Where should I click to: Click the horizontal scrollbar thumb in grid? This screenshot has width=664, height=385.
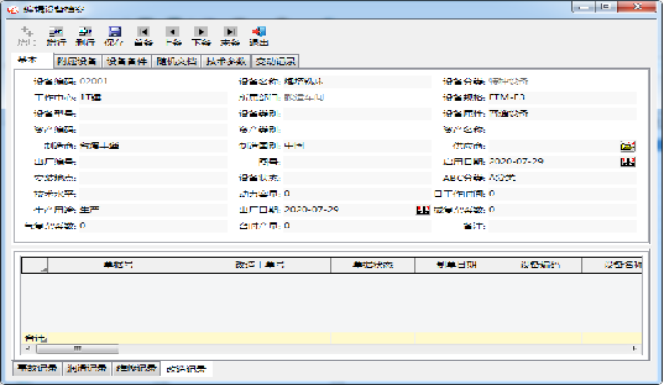click(77, 349)
